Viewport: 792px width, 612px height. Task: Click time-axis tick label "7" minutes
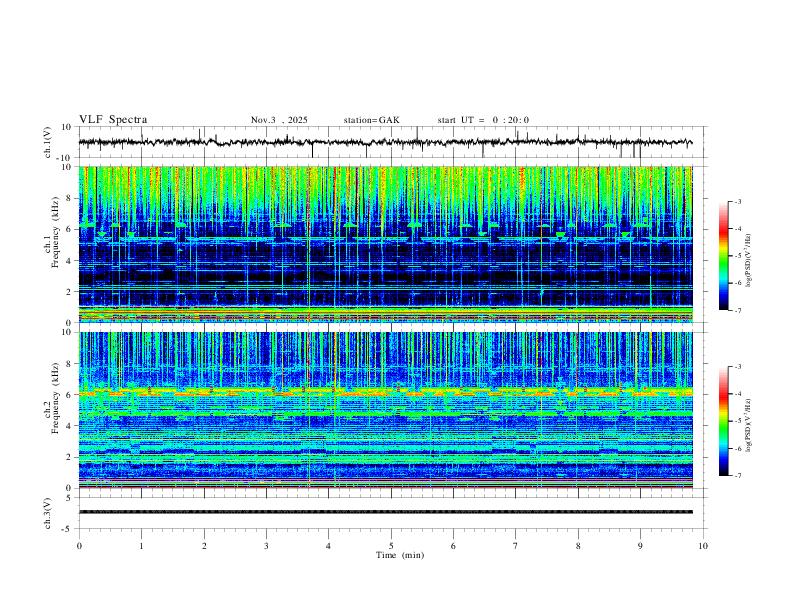pos(516,546)
